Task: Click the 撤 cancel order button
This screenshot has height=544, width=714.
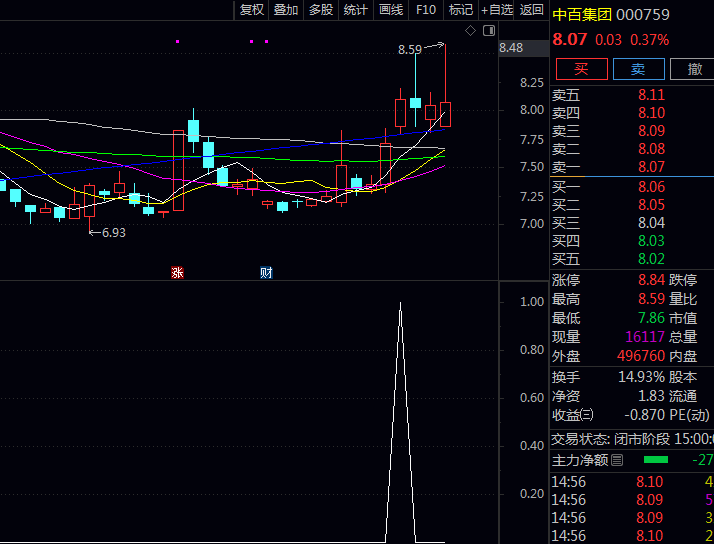Action: coord(694,69)
